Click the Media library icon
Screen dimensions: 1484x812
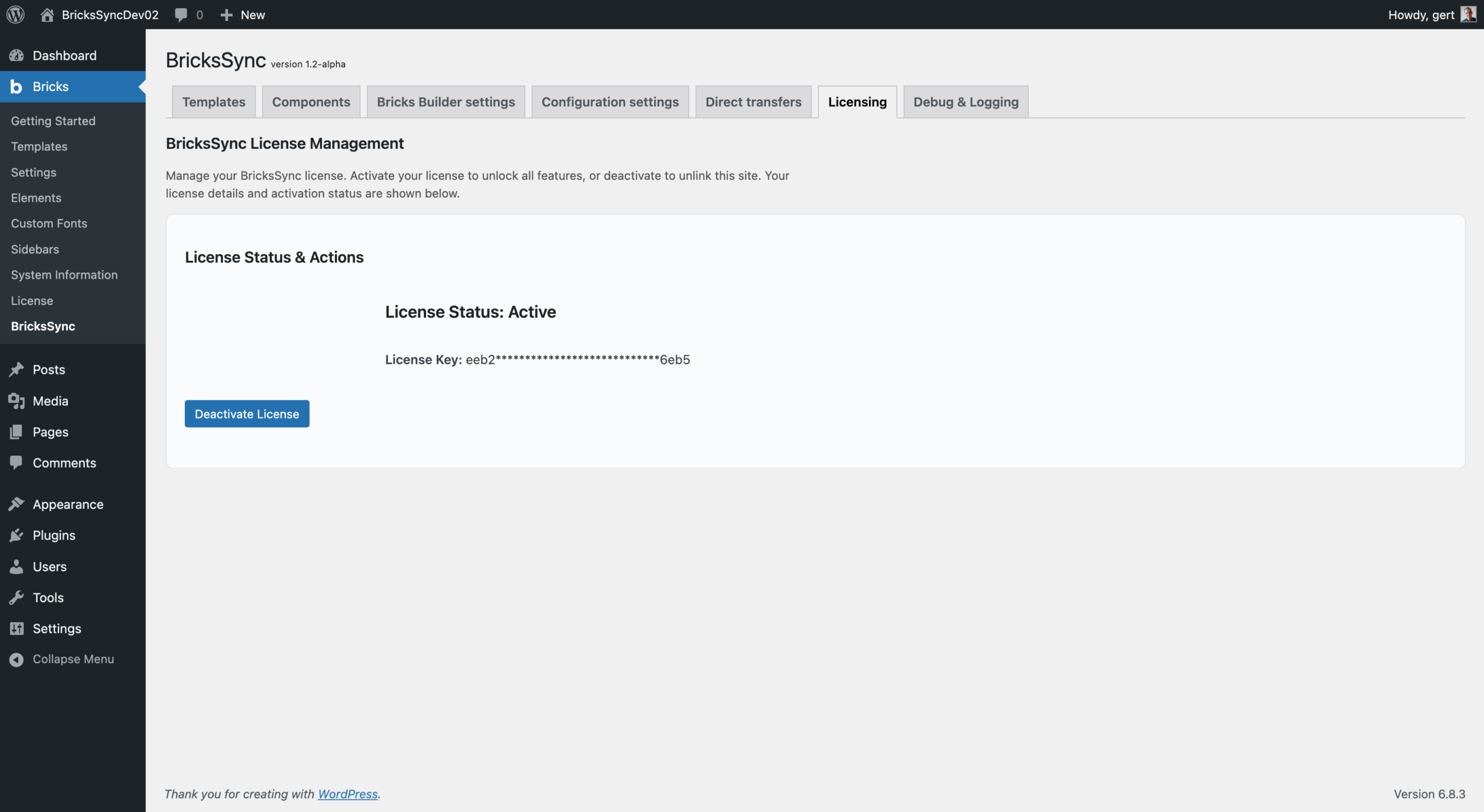tap(16, 401)
